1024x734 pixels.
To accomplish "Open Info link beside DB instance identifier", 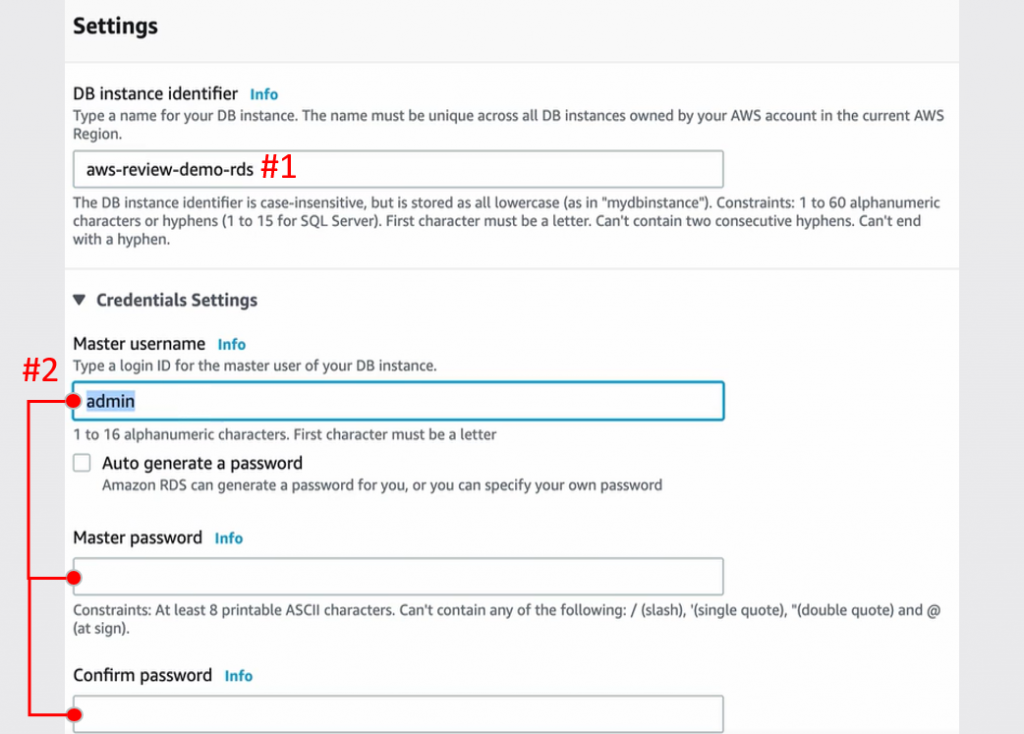I will pyautogui.click(x=264, y=95).
